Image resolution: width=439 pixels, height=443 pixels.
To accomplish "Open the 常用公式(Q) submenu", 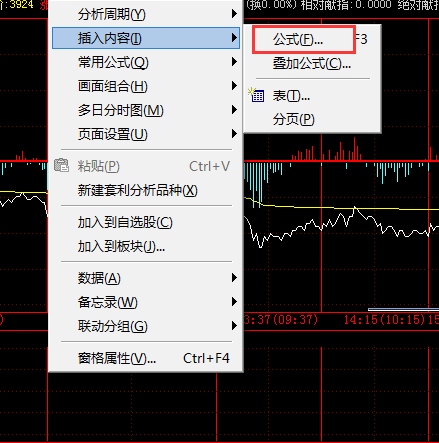I will (146, 62).
